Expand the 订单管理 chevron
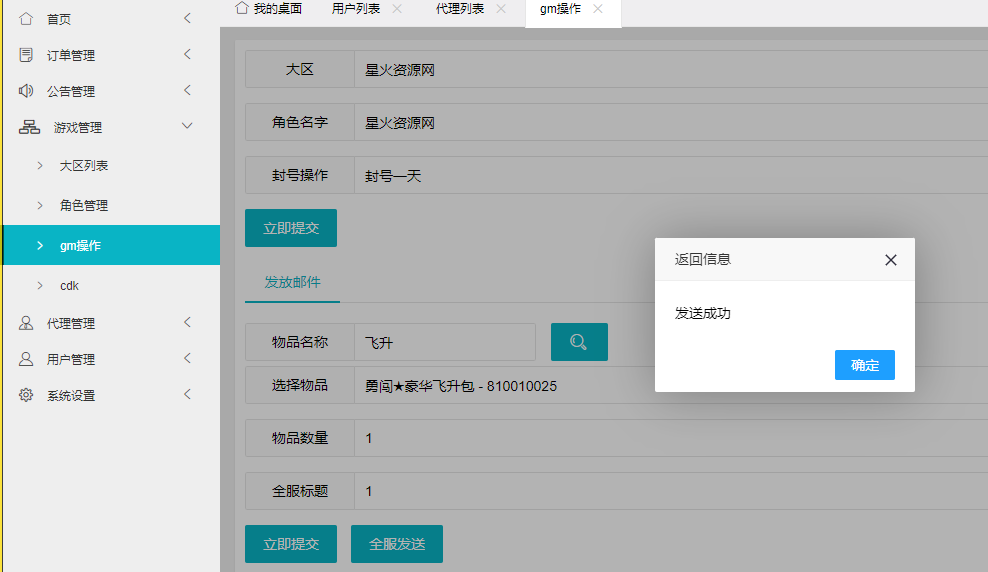 pos(187,54)
